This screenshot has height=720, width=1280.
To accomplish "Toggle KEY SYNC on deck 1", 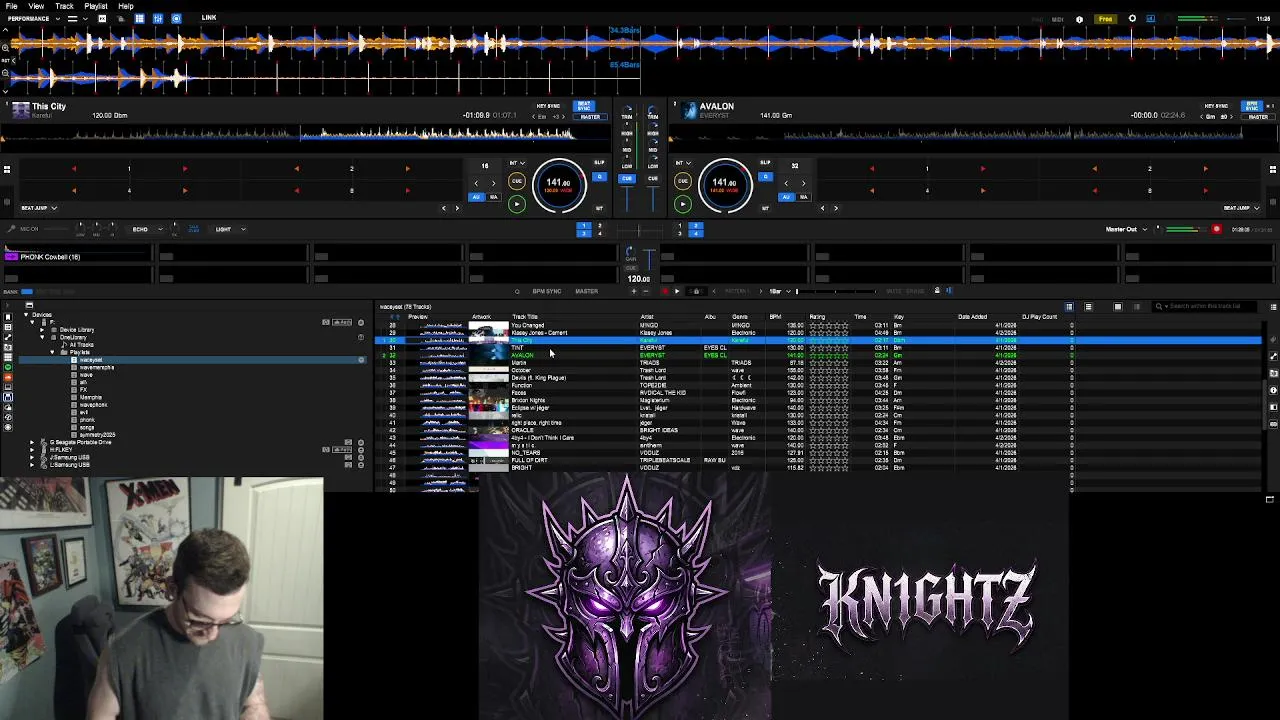I will pyautogui.click(x=548, y=106).
